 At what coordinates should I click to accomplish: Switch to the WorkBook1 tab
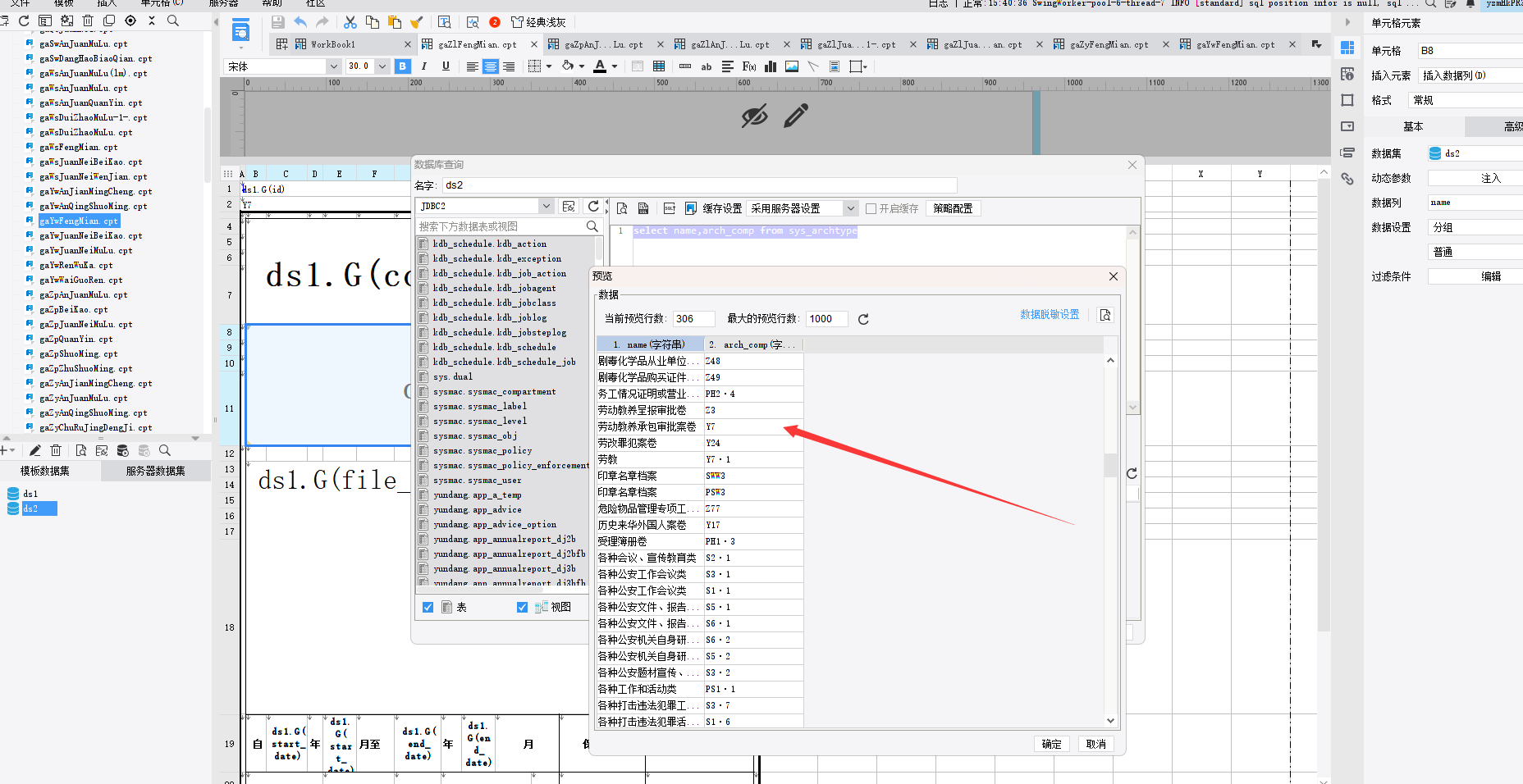(x=332, y=44)
